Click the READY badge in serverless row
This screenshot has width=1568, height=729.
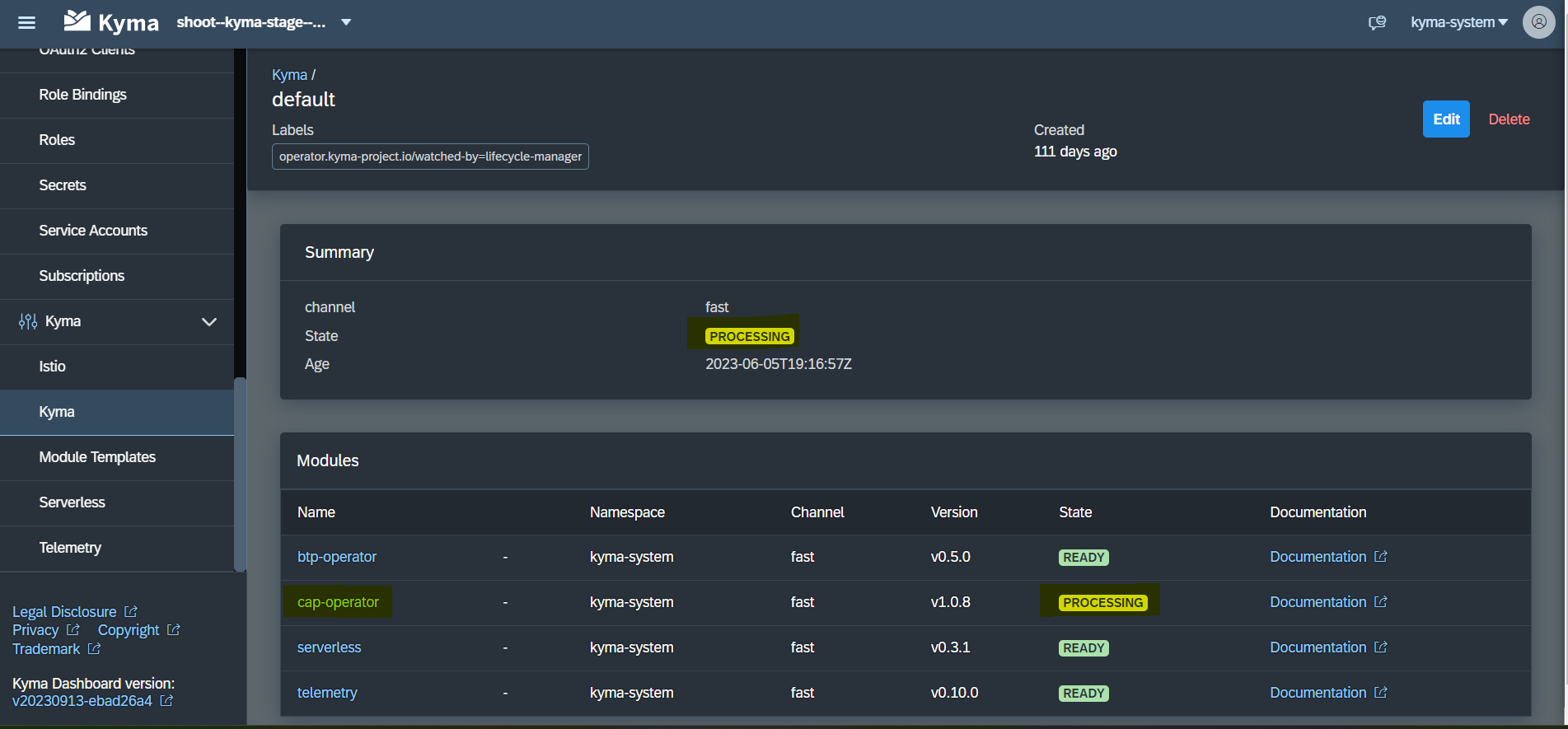pyautogui.click(x=1084, y=647)
